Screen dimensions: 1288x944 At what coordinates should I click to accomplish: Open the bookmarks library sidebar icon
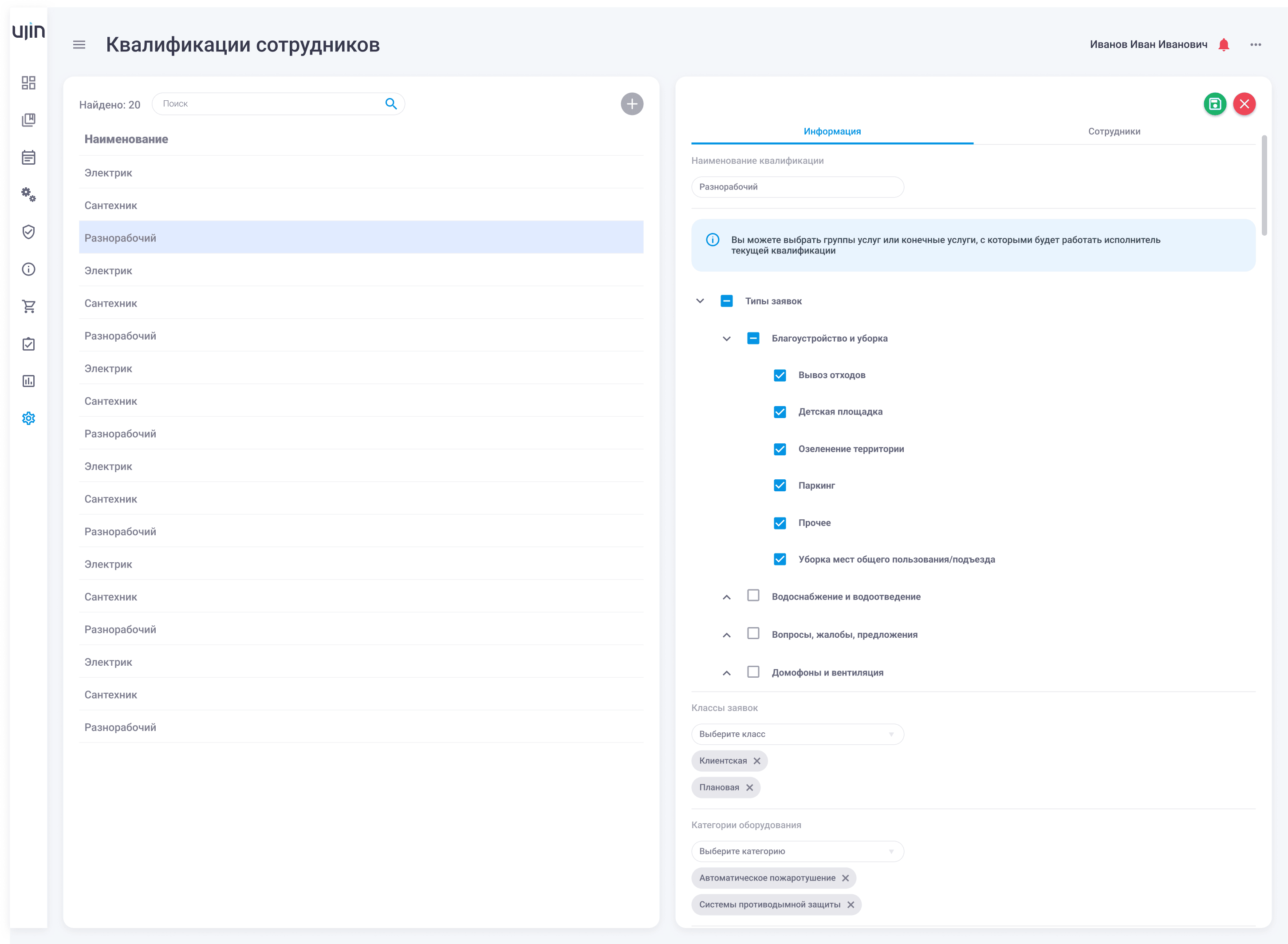pyautogui.click(x=28, y=120)
